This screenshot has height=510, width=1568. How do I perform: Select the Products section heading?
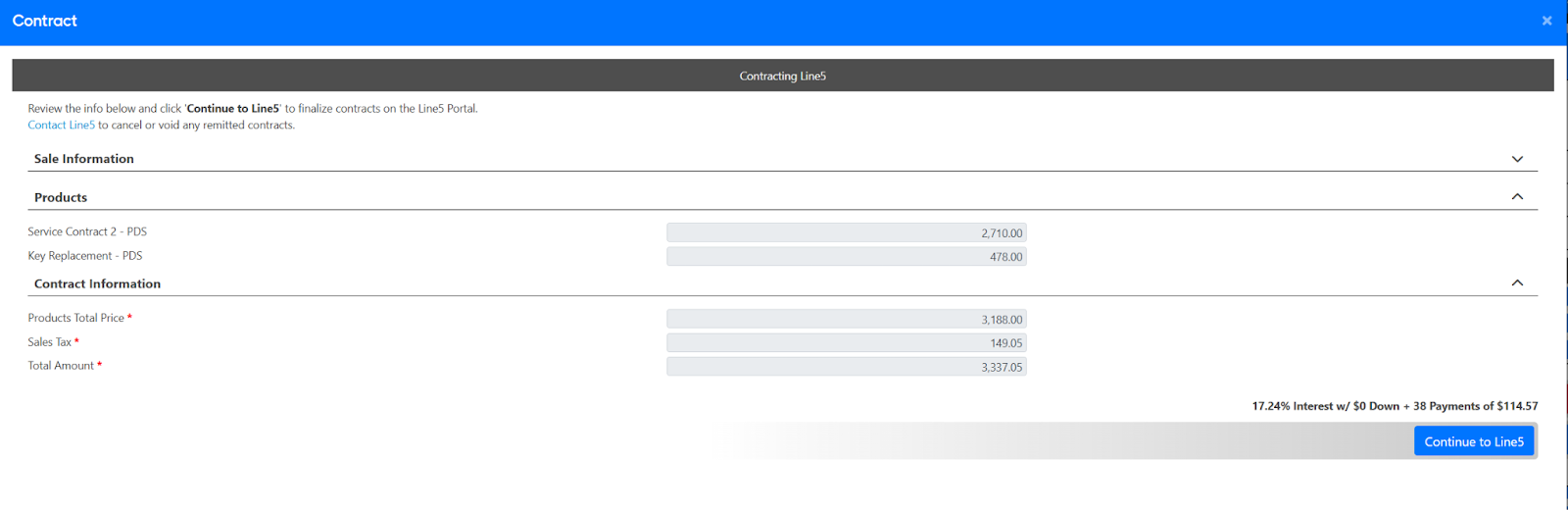(x=61, y=197)
